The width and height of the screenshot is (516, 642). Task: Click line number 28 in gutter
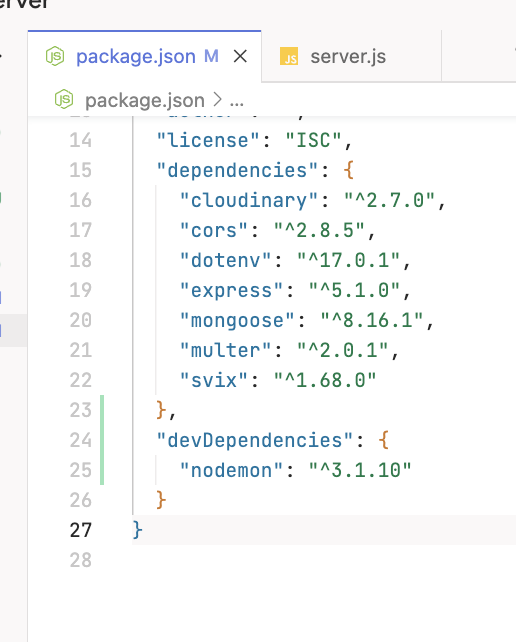click(80, 560)
